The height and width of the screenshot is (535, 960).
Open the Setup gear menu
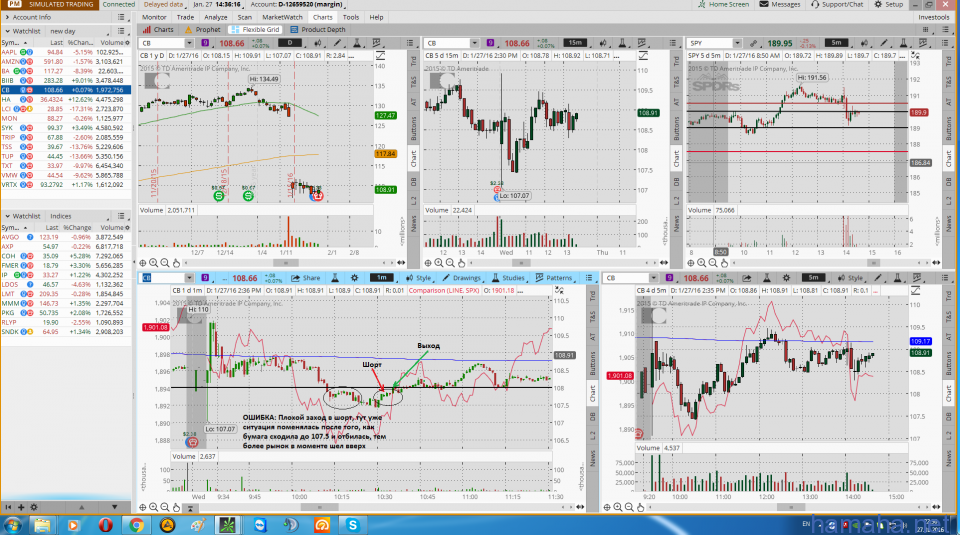coord(888,4)
